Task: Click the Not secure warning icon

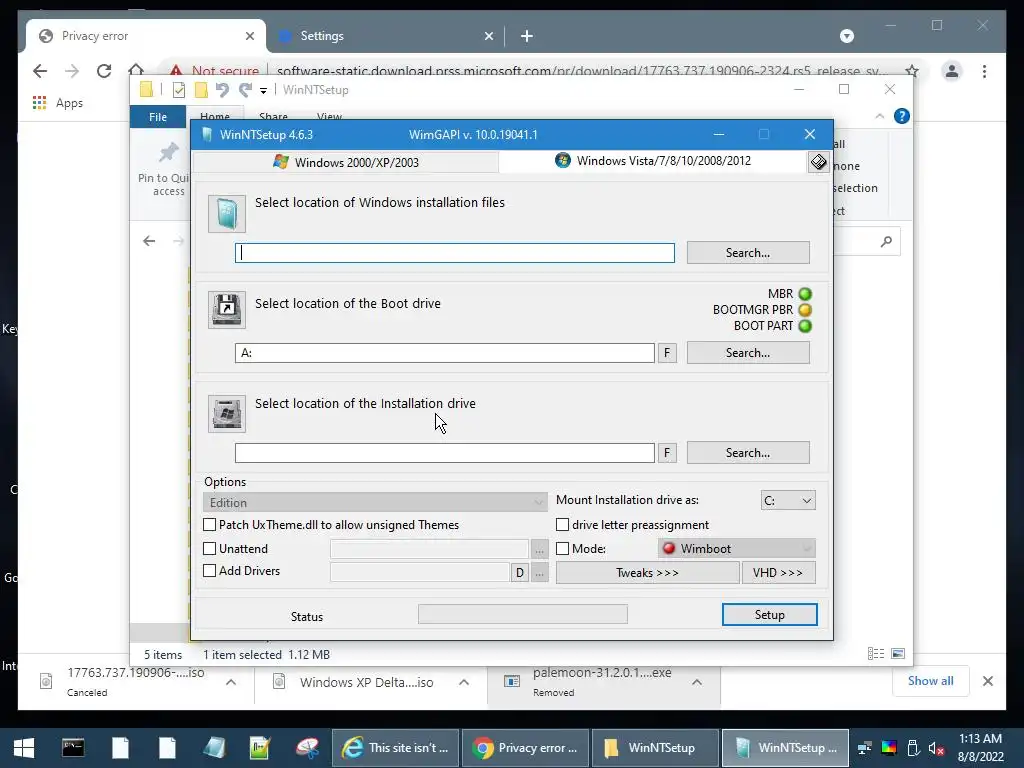Action: (176, 71)
